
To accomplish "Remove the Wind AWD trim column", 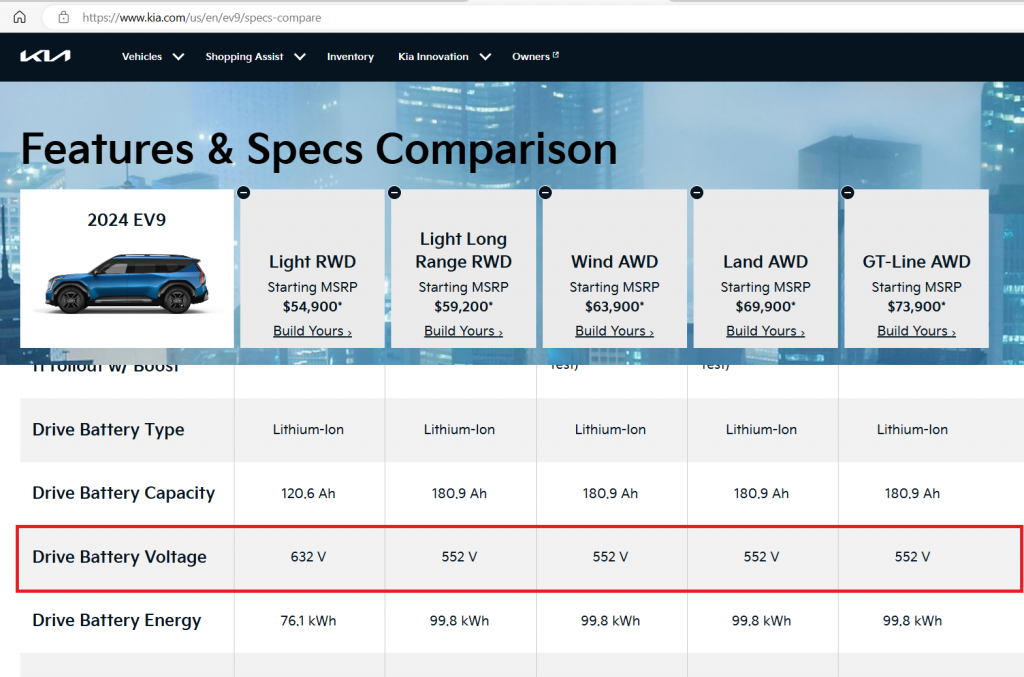I will click(x=545, y=193).
